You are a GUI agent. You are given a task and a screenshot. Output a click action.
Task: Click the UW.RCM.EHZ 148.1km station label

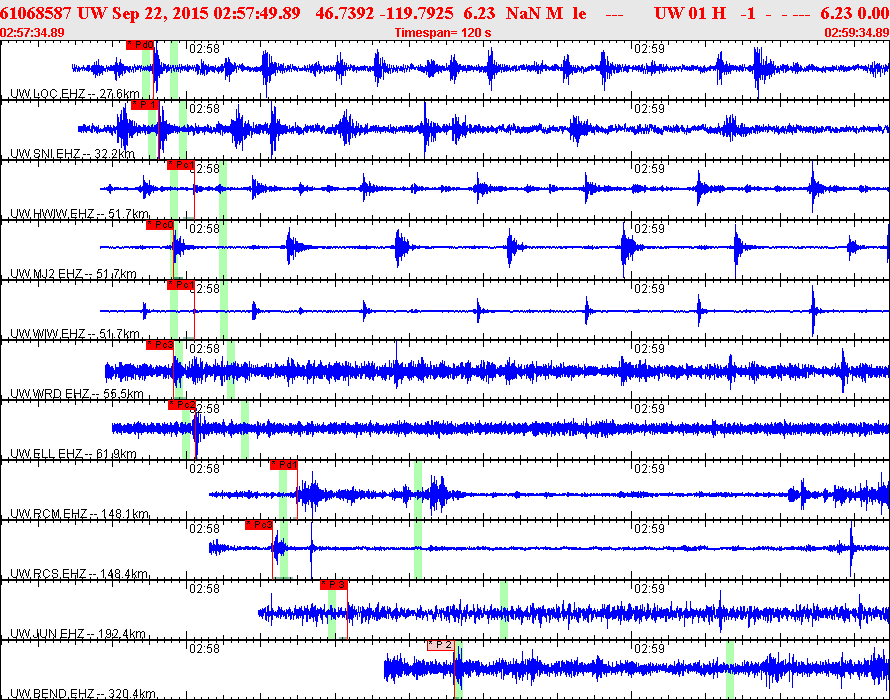point(79,514)
